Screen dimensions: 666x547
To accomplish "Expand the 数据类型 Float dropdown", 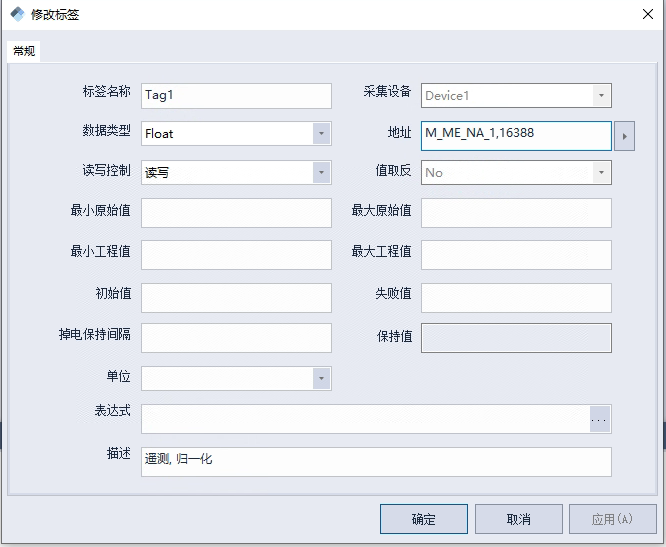I will tap(321, 134).
